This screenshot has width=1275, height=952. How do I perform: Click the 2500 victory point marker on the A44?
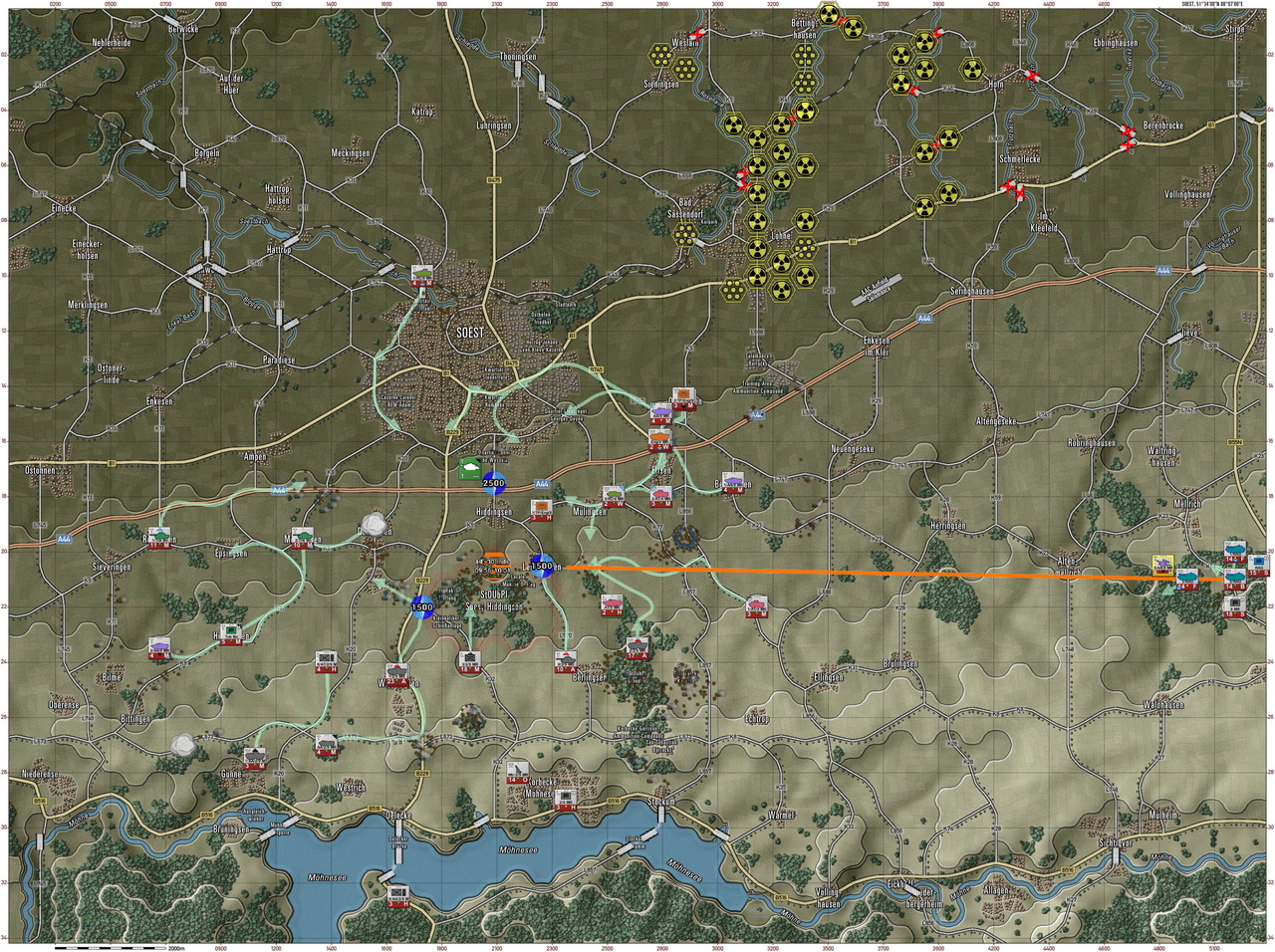pyautogui.click(x=493, y=483)
